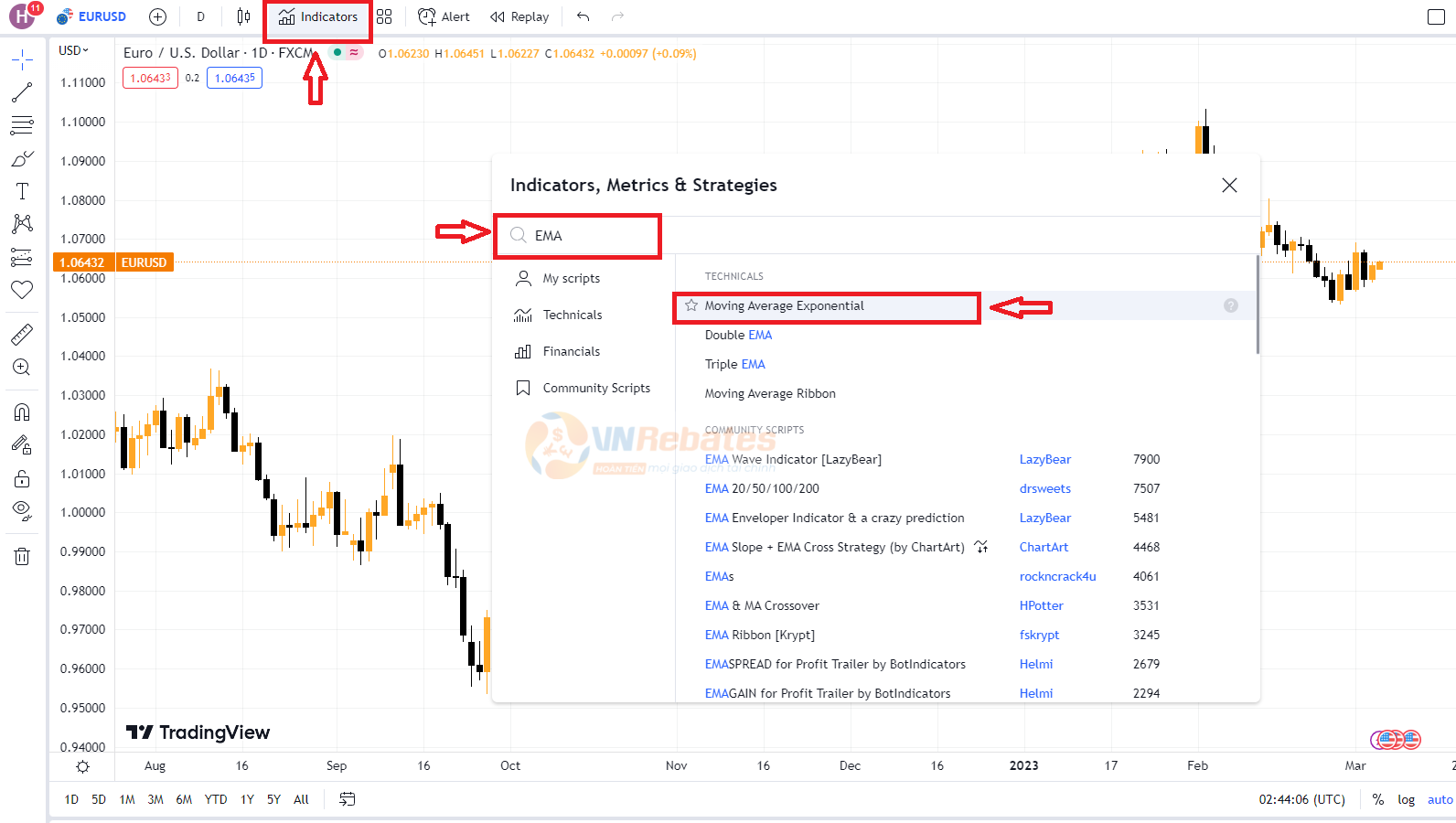Start bar Replay mode
1456x823 pixels.
pos(519,16)
